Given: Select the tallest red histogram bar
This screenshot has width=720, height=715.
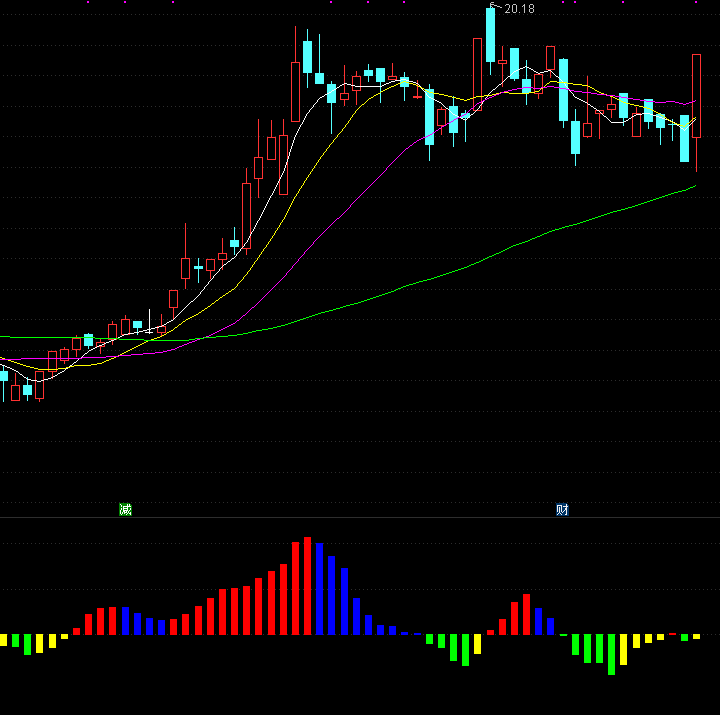Looking at the screenshot, I should 308,586.
